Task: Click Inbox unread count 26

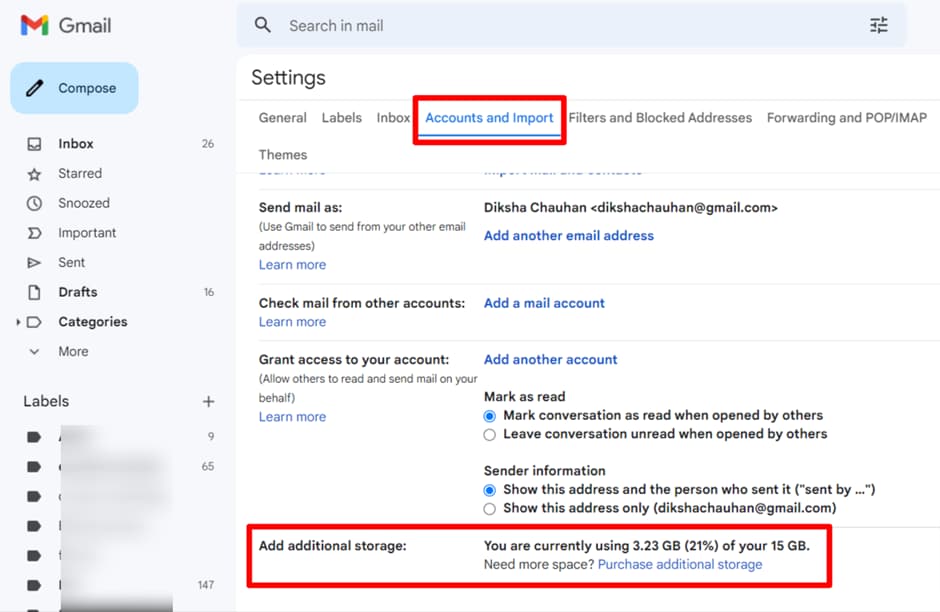Action: [x=207, y=144]
